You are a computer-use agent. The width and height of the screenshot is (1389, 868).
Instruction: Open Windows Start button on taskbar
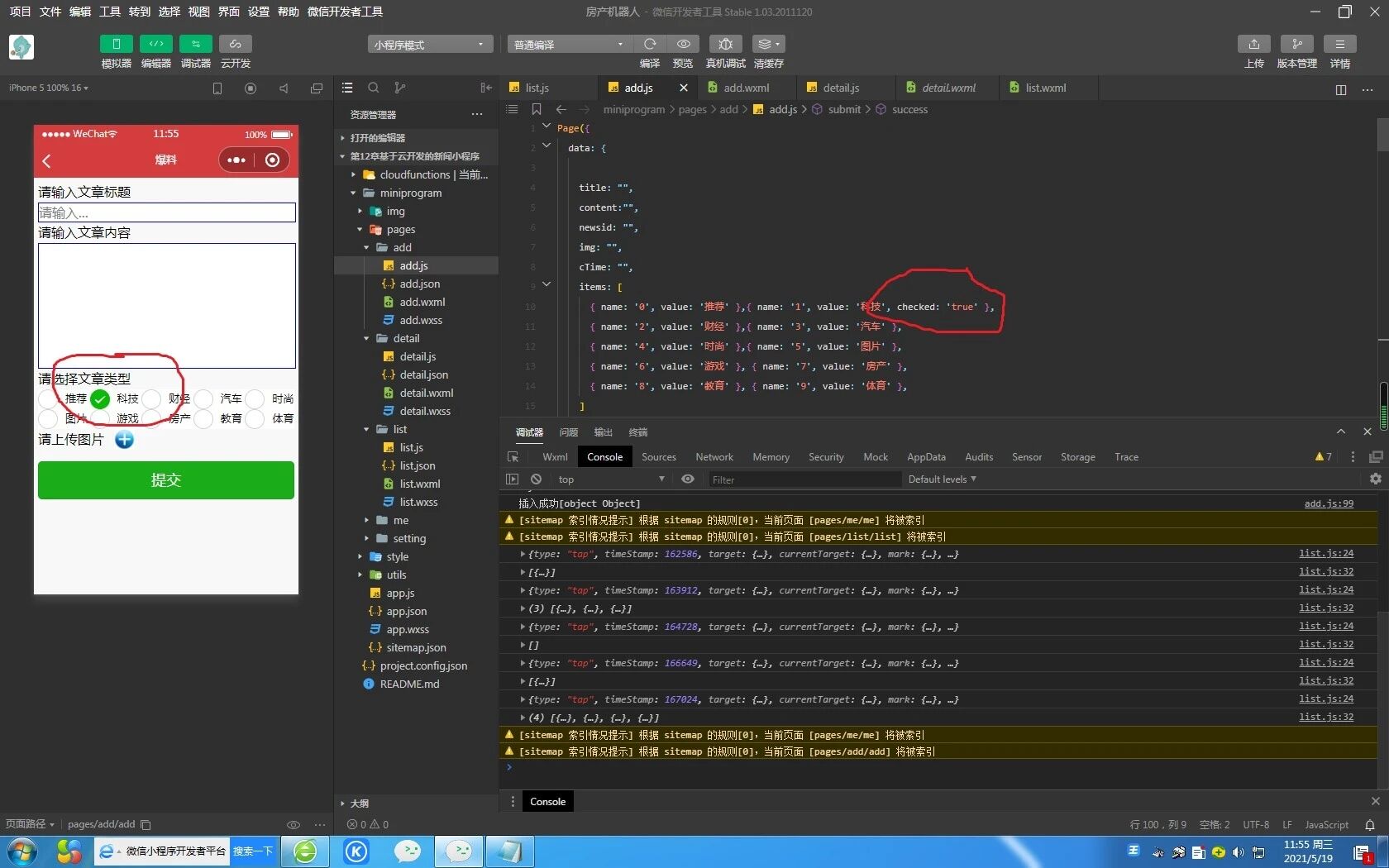pyautogui.click(x=22, y=851)
